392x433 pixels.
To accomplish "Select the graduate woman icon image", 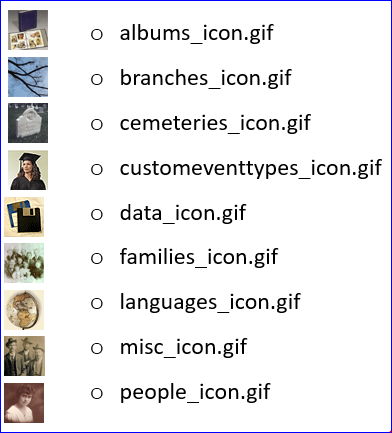I will coord(28,170).
